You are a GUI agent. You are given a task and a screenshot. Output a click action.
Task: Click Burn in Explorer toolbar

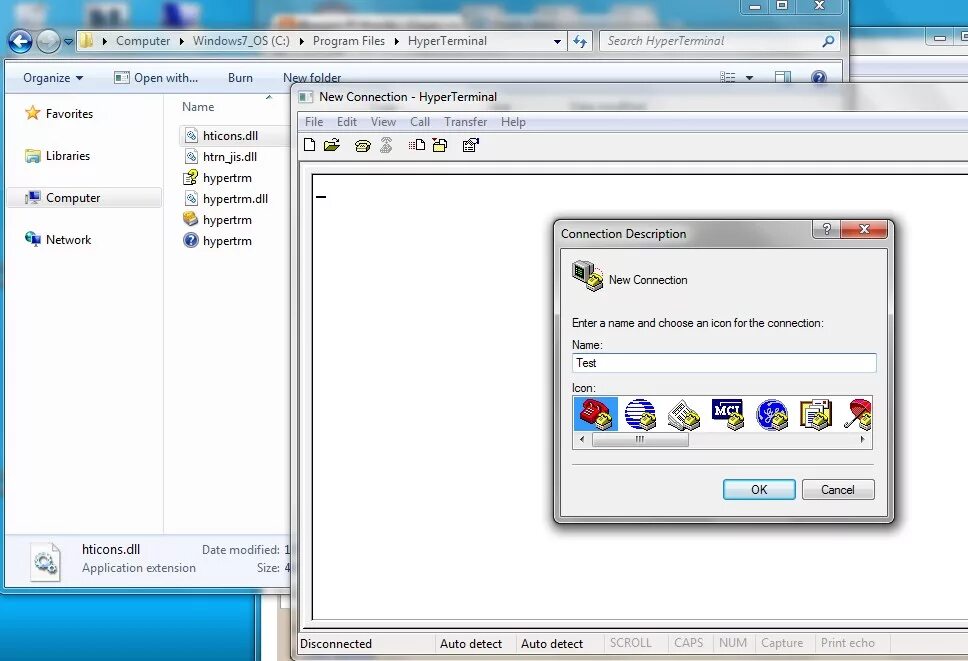click(x=240, y=78)
